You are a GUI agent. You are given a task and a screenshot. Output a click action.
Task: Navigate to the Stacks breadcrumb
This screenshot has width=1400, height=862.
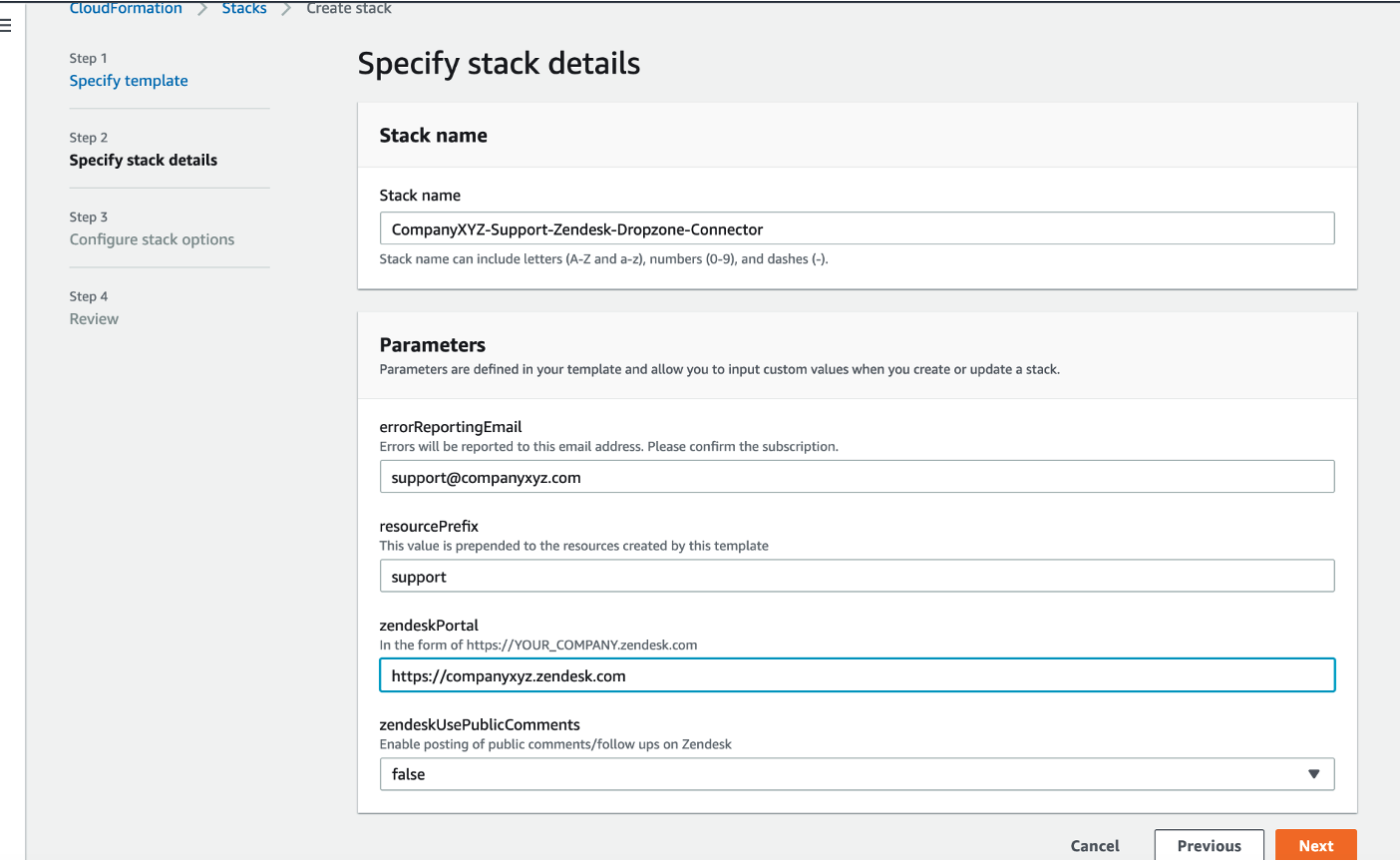pos(244,9)
